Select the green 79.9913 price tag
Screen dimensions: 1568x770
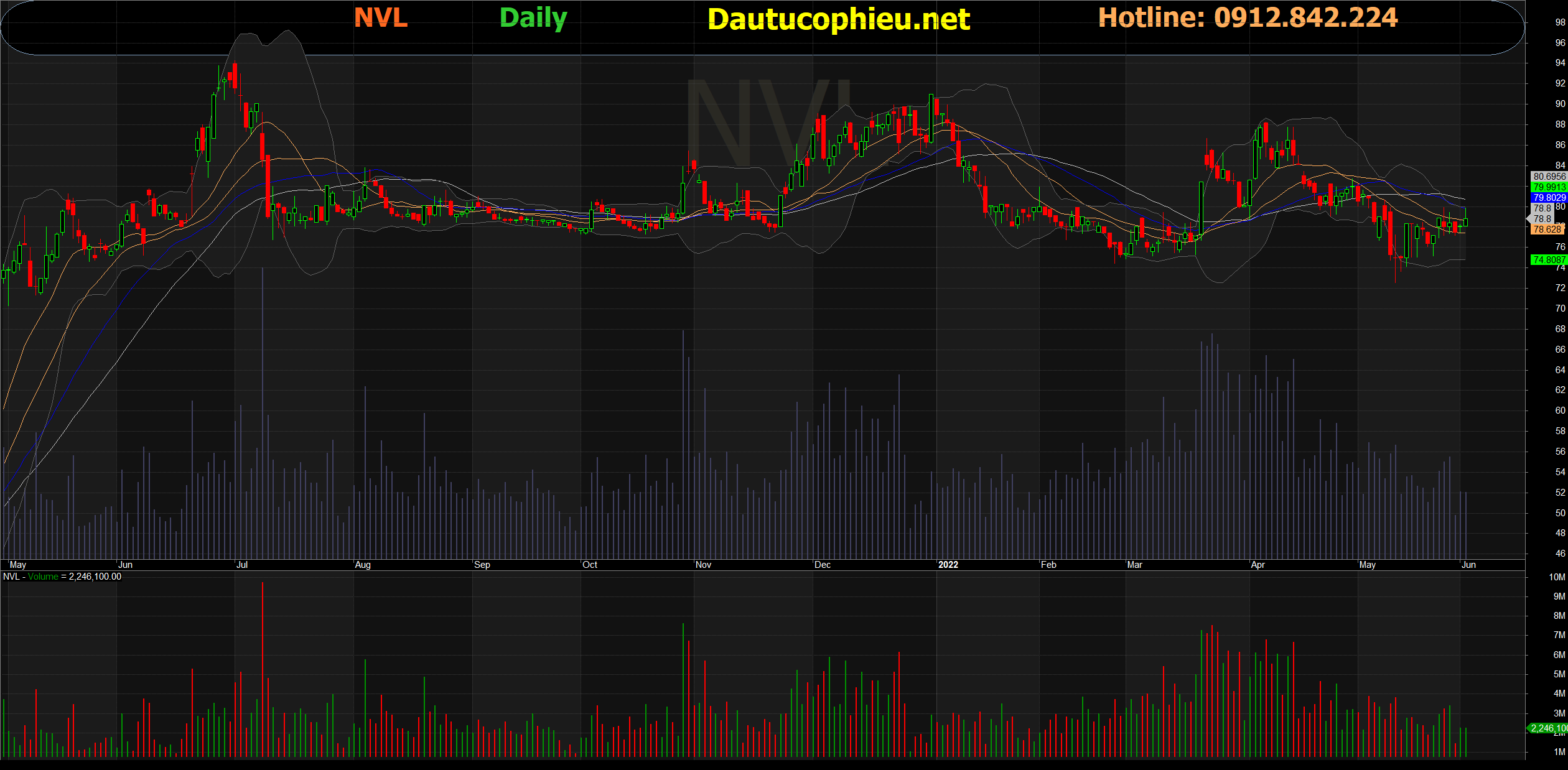pyautogui.click(x=1549, y=187)
